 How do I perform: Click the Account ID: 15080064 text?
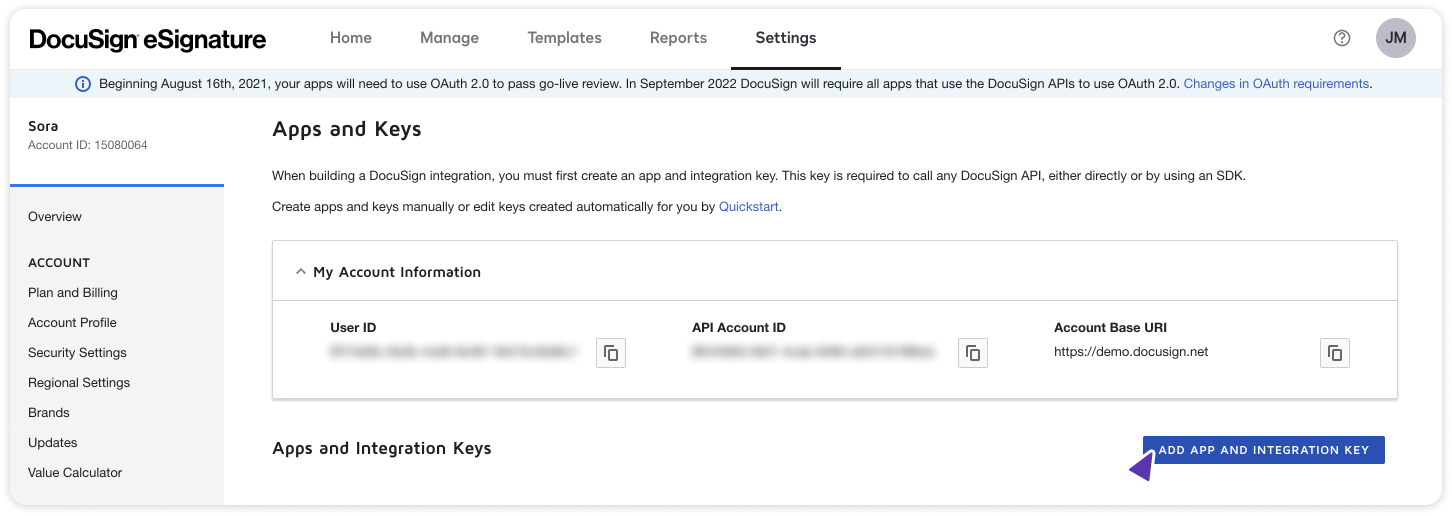[88, 145]
